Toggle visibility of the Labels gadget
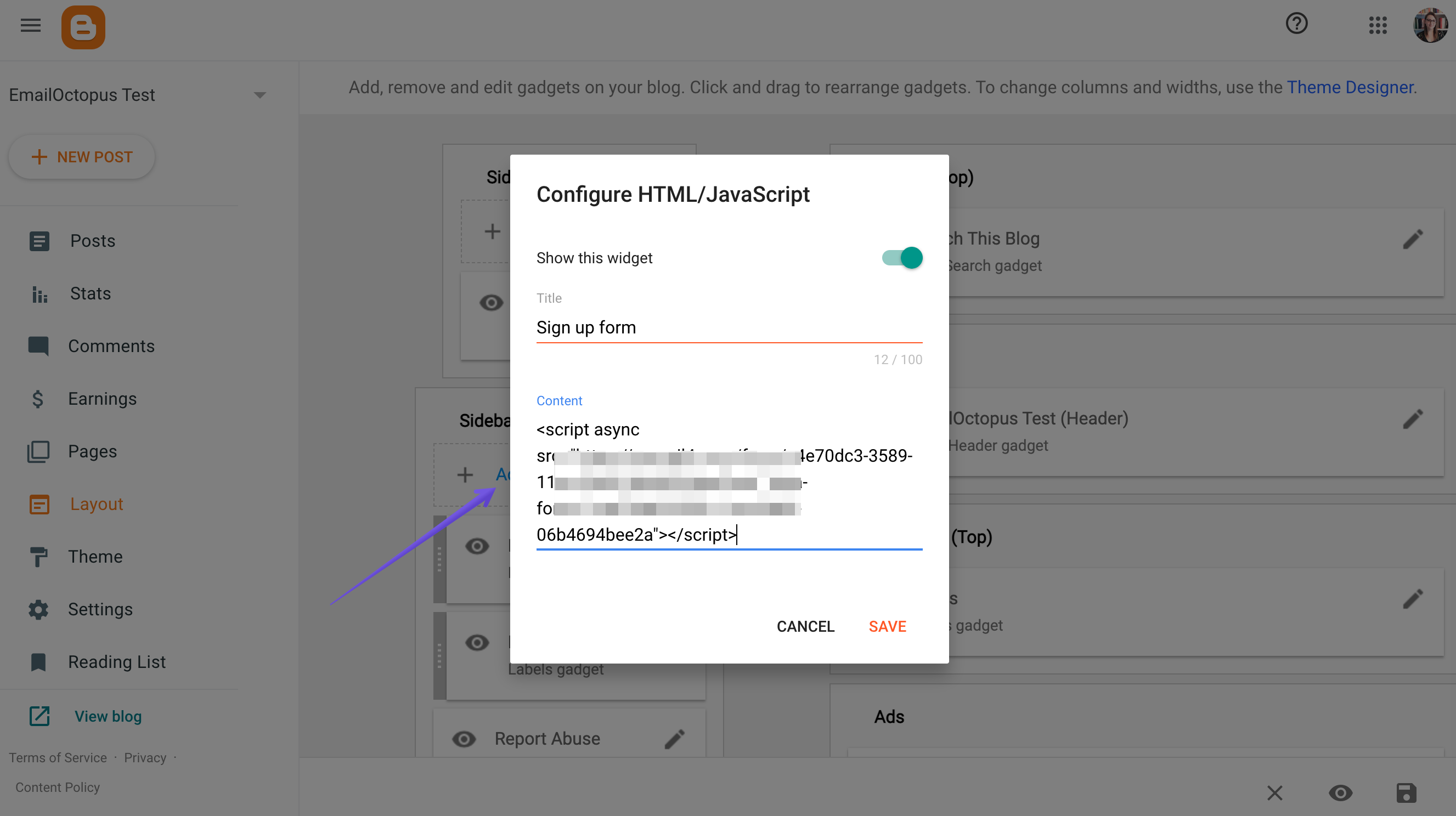Viewport: 1456px width, 816px height. coord(478,643)
